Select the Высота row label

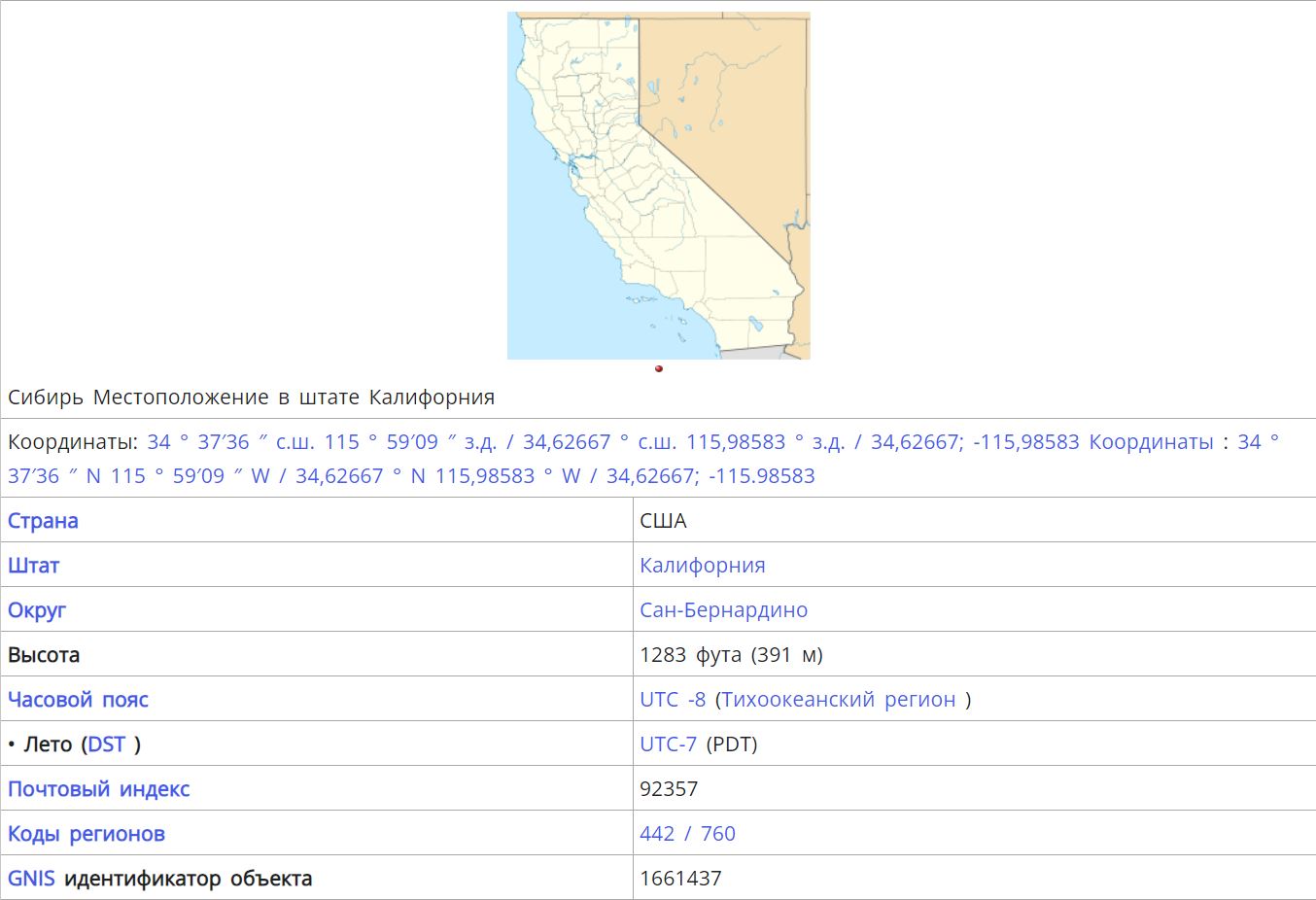pos(44,654)
